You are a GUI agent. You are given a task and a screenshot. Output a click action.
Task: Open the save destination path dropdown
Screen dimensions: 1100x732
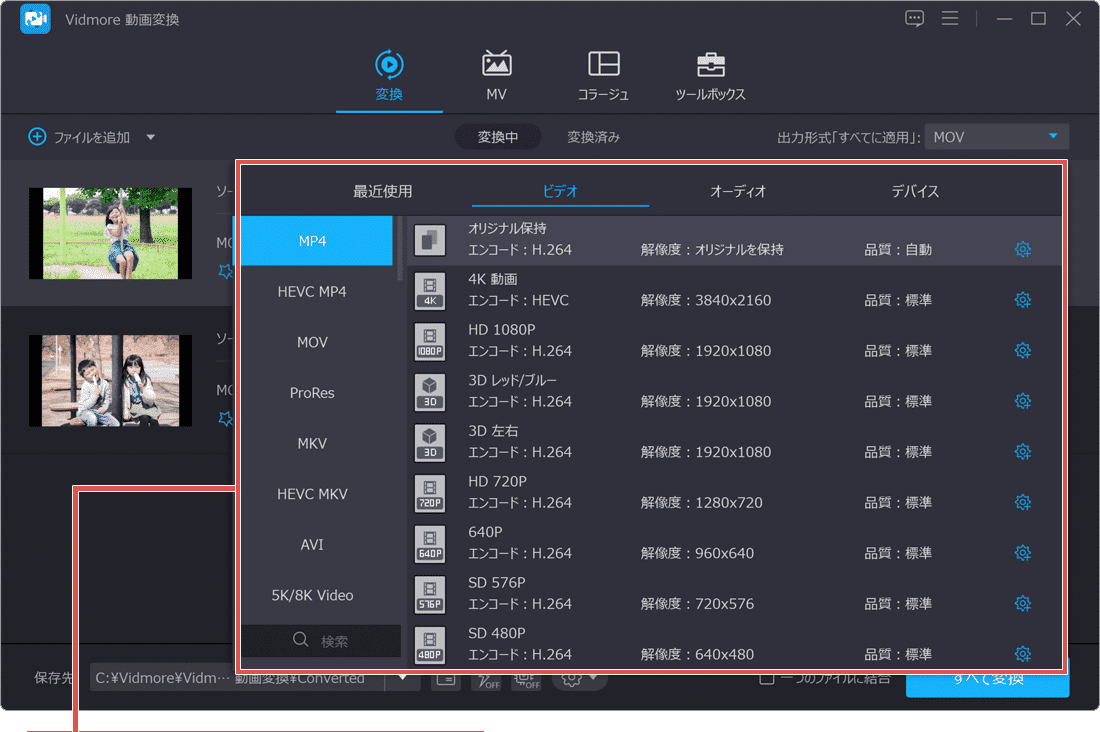403,677
